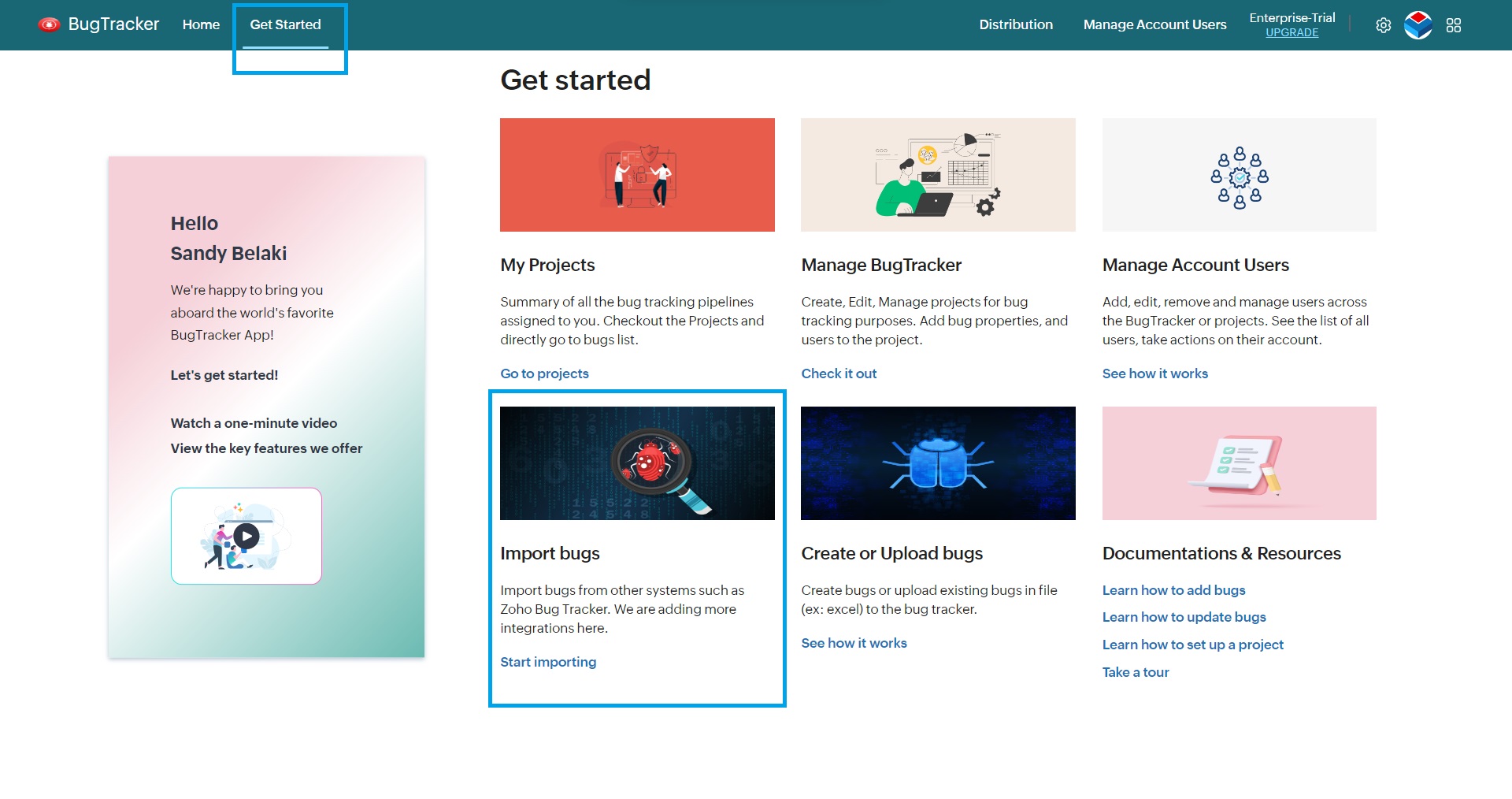Click the Take a tour link
This screenshot has height=799, width=1512.
pos(1135,672)
